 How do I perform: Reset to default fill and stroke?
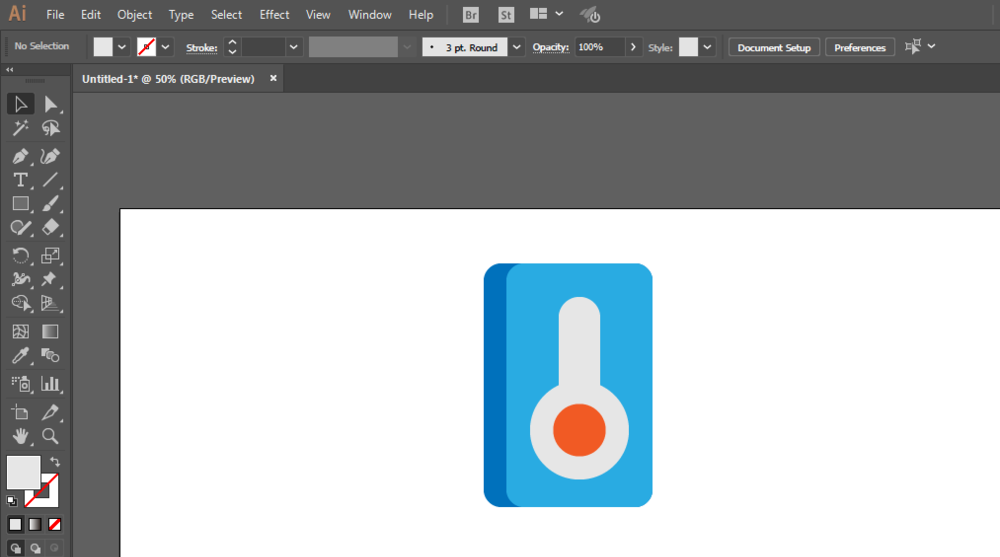(12, 501)
